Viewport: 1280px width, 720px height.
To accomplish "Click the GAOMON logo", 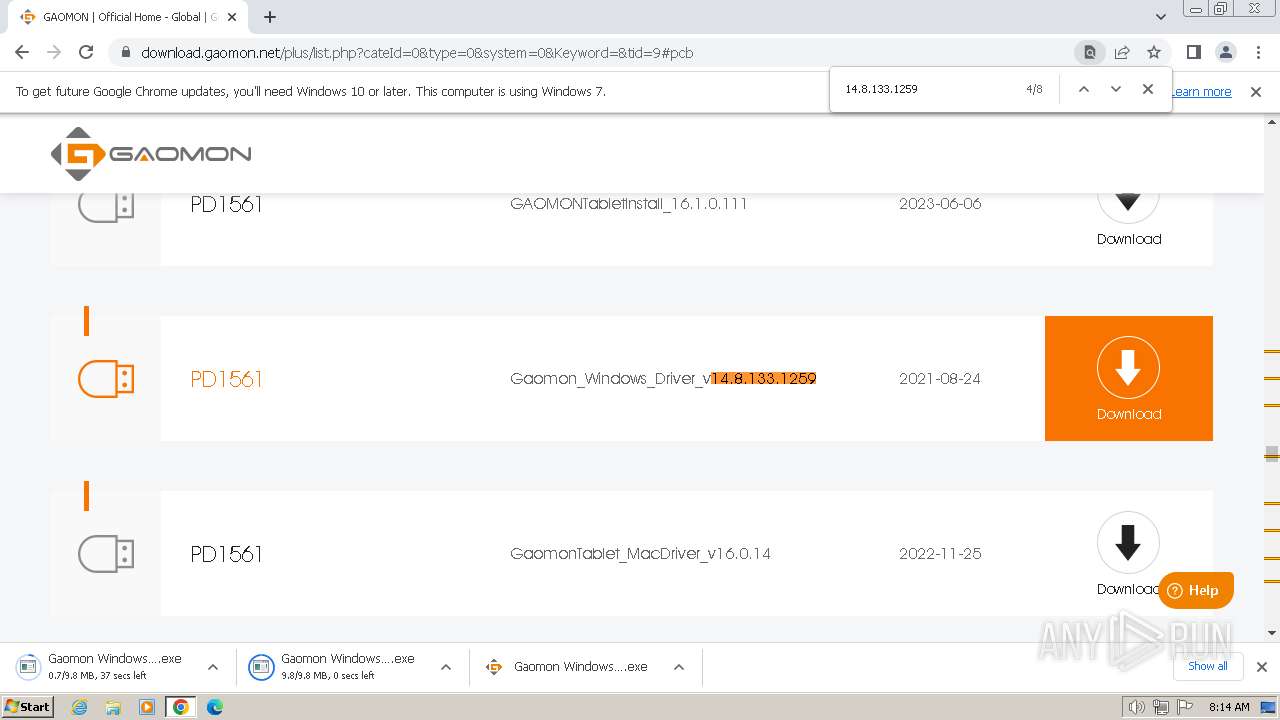I will (151, 154).
